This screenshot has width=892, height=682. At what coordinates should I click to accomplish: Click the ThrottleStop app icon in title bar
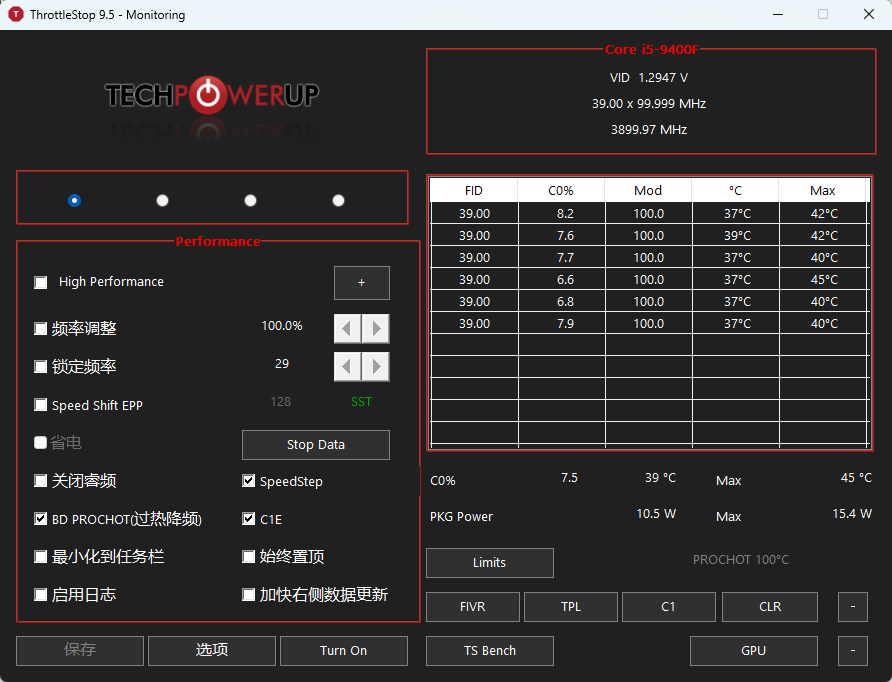point(16,14)
